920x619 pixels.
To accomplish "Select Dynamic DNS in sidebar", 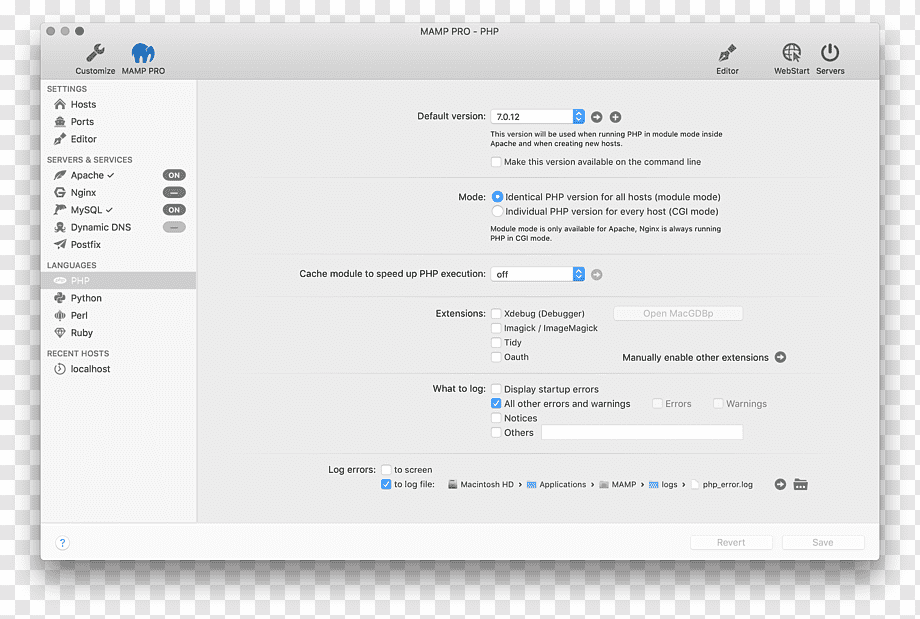I will tap(101, 227).
